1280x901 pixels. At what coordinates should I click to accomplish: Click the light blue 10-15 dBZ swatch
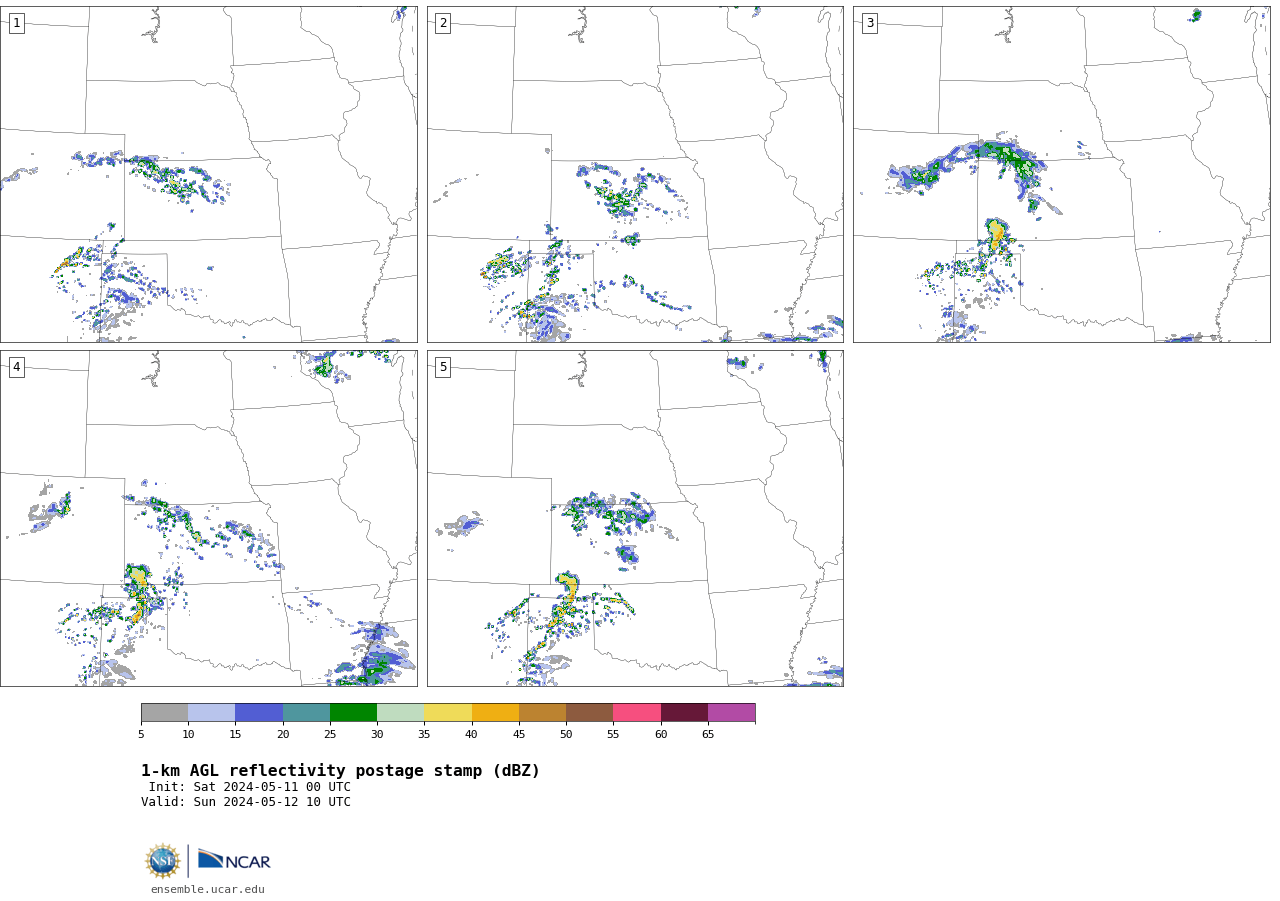pos(211,713)
